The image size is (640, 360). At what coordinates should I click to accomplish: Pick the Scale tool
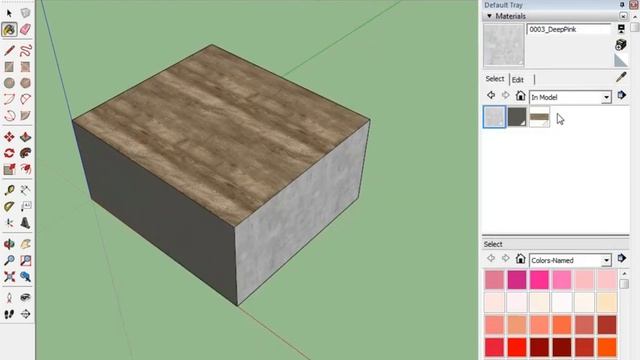(9, 169)
